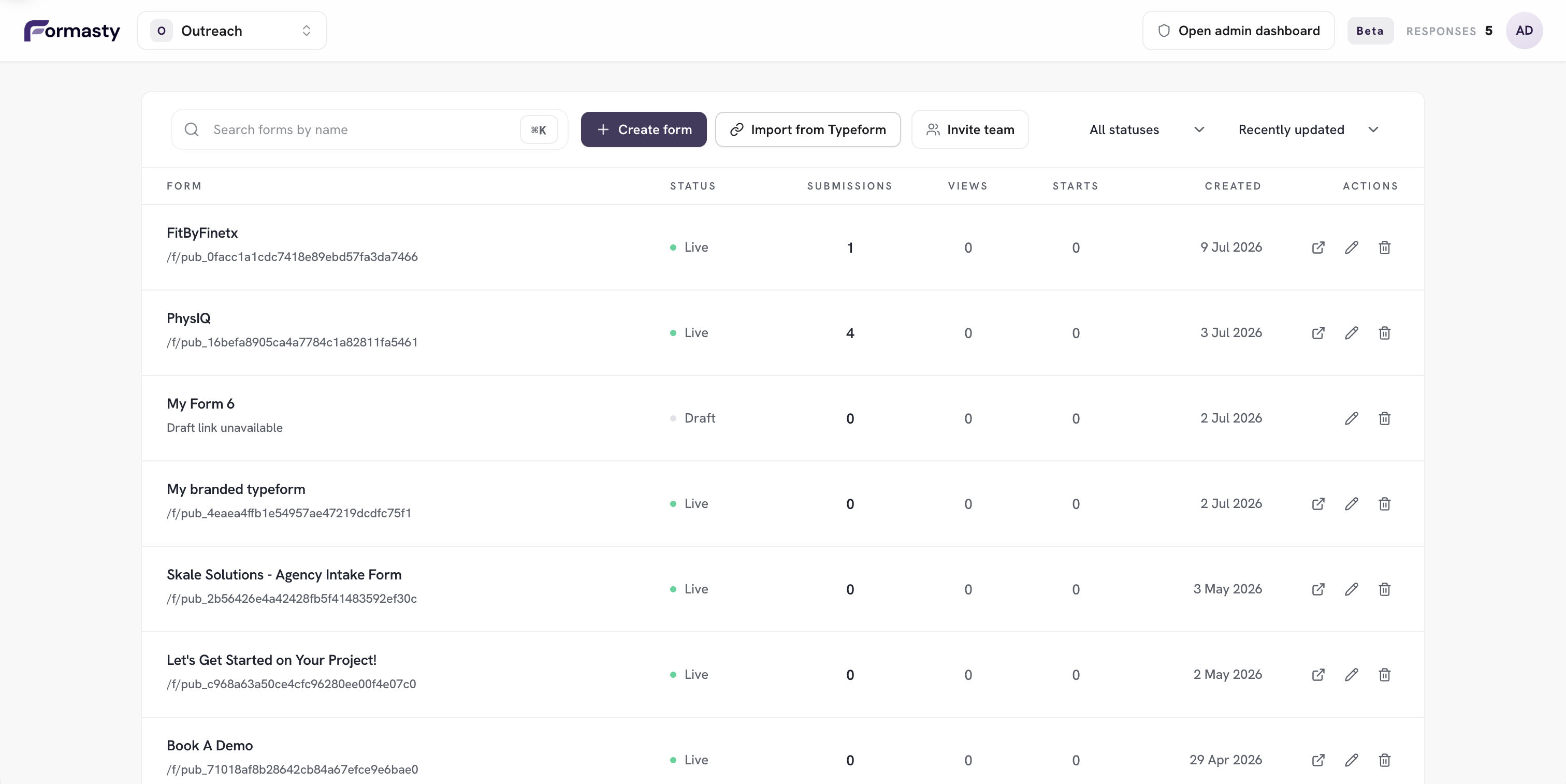Viewport: 1566px width, 784px height.
Task: Open My Form 6 row title
Action: pyautogui.click(x=200, y=403)
